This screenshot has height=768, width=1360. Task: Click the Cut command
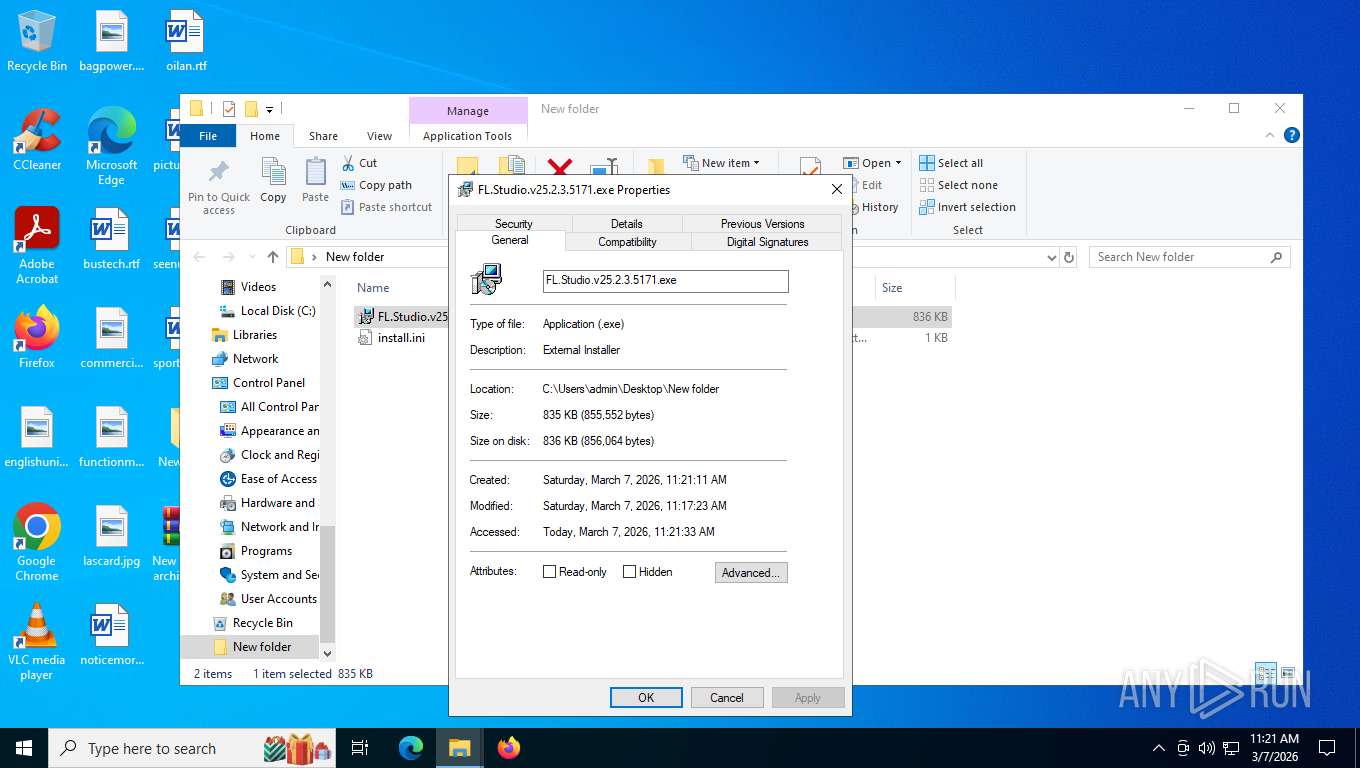click(359, 163)
